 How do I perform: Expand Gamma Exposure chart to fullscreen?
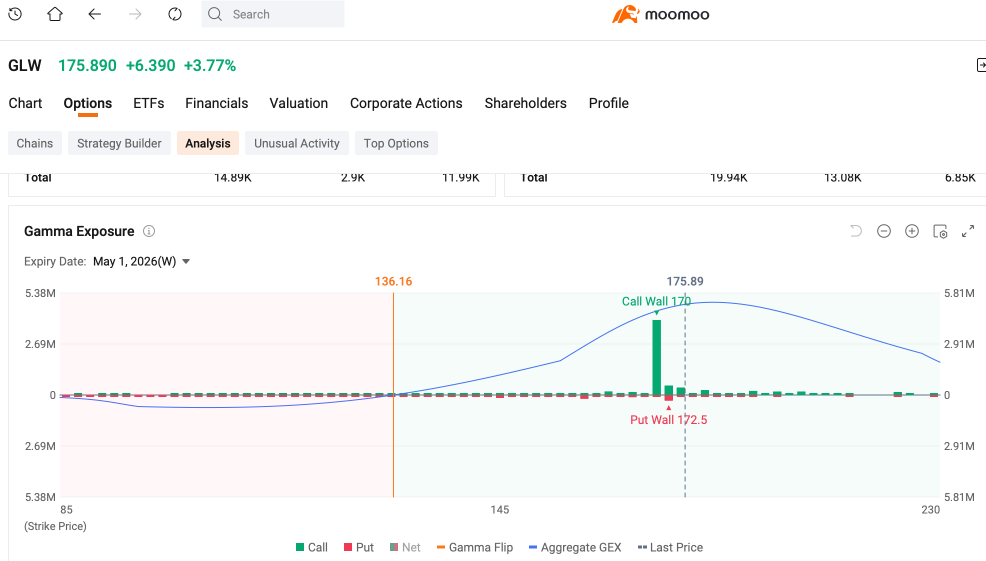[968, 231]
